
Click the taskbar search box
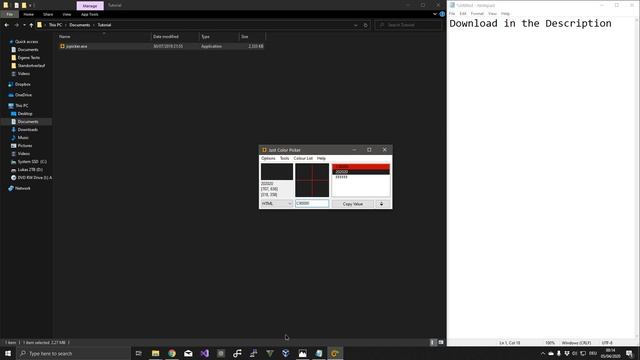click(x=73, y=353)
